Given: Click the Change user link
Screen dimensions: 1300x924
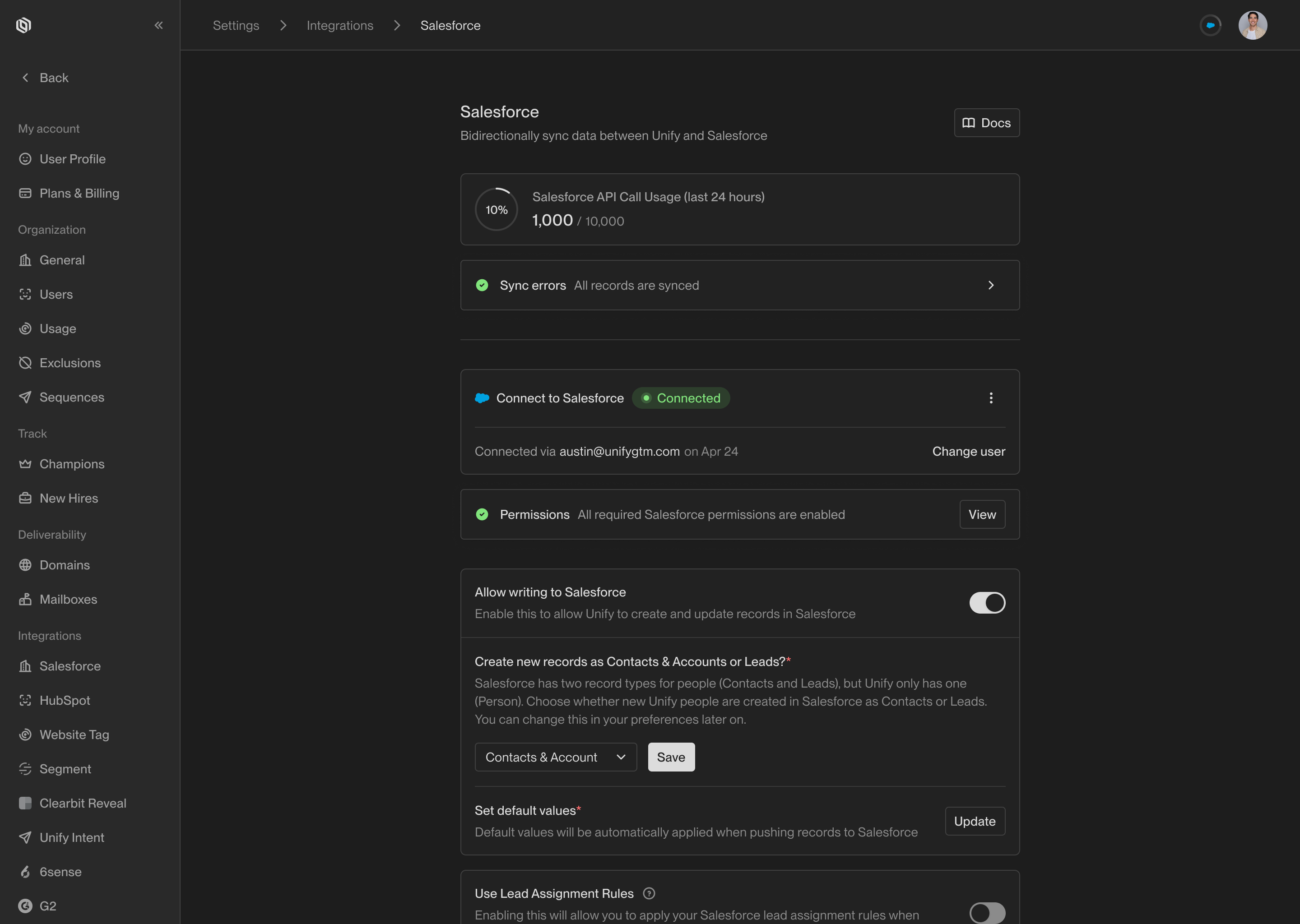Looking at the screenshot, I should tap(968, 451).
